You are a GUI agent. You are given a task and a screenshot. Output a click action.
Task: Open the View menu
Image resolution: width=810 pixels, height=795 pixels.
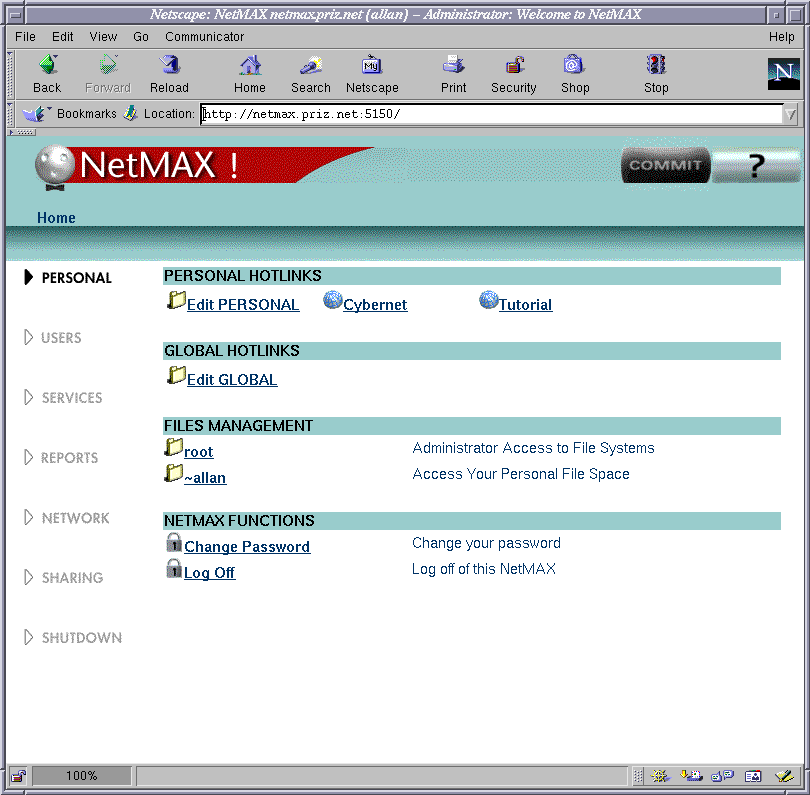(103, 37)
